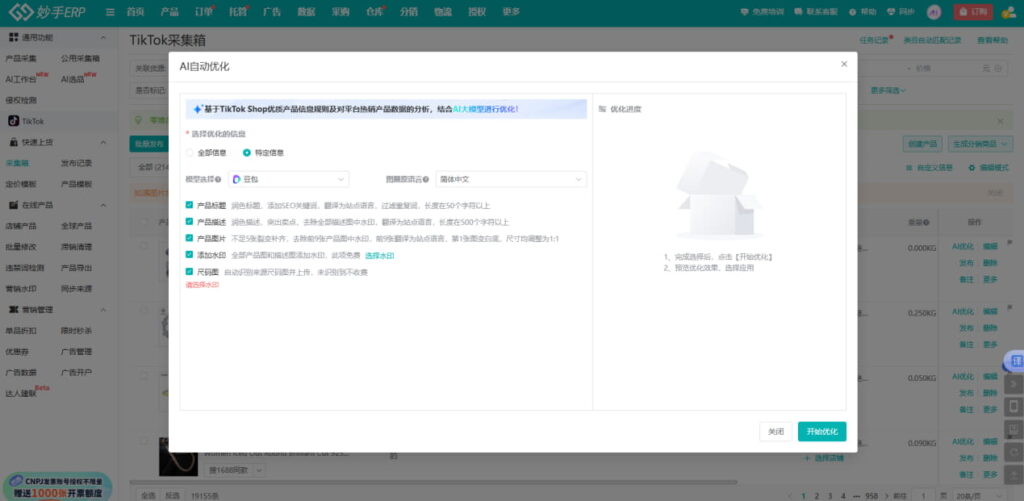Open the 任务记录 link
Viewport: 1024px width, 501px height.
pyautogui.click(x=874, y=40)
